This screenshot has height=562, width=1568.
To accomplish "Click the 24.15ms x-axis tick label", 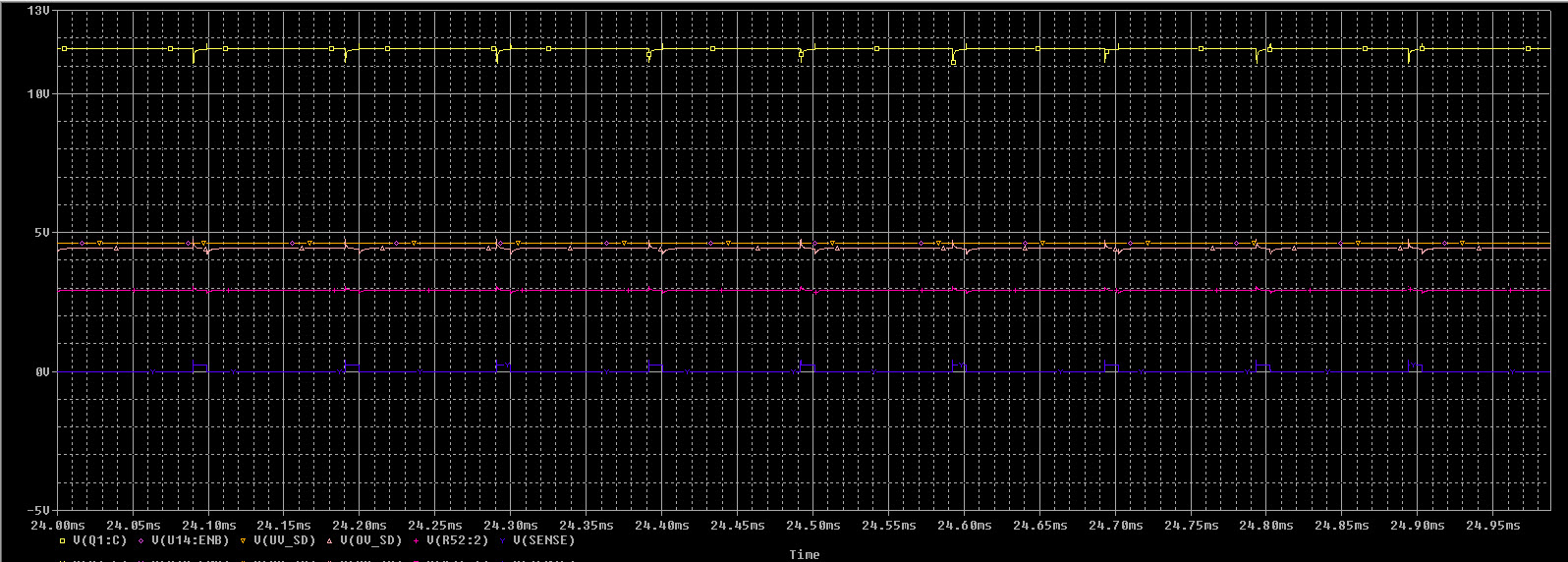I will pyautogui.click(x=284, y=526).
